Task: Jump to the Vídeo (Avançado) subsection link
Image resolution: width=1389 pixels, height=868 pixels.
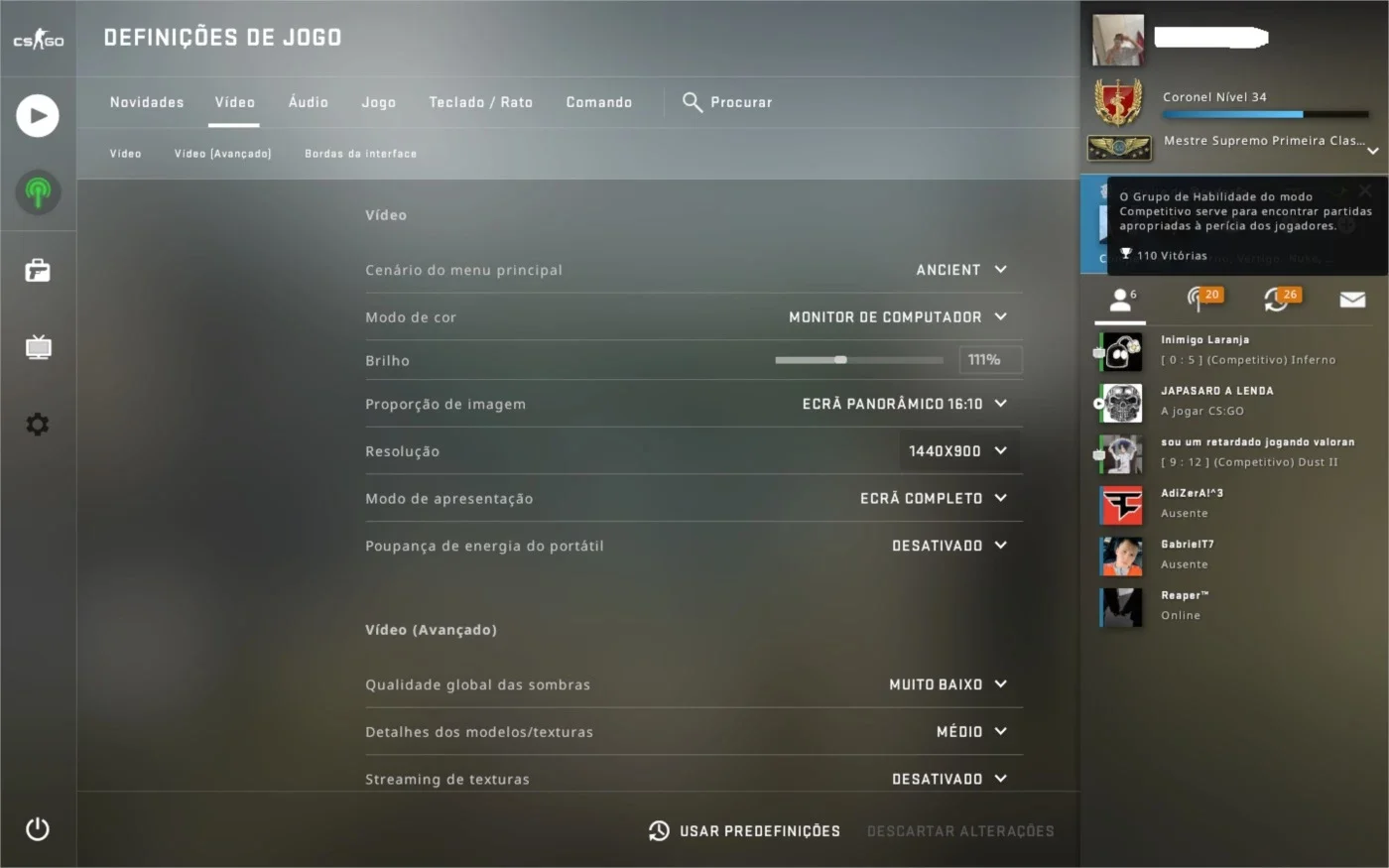Action: pos(222,154)
